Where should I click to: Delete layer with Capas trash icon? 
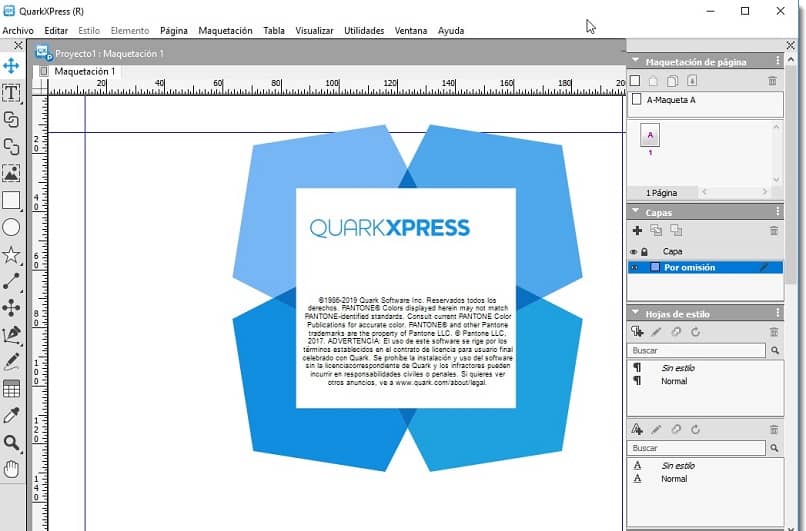[774, 231]
